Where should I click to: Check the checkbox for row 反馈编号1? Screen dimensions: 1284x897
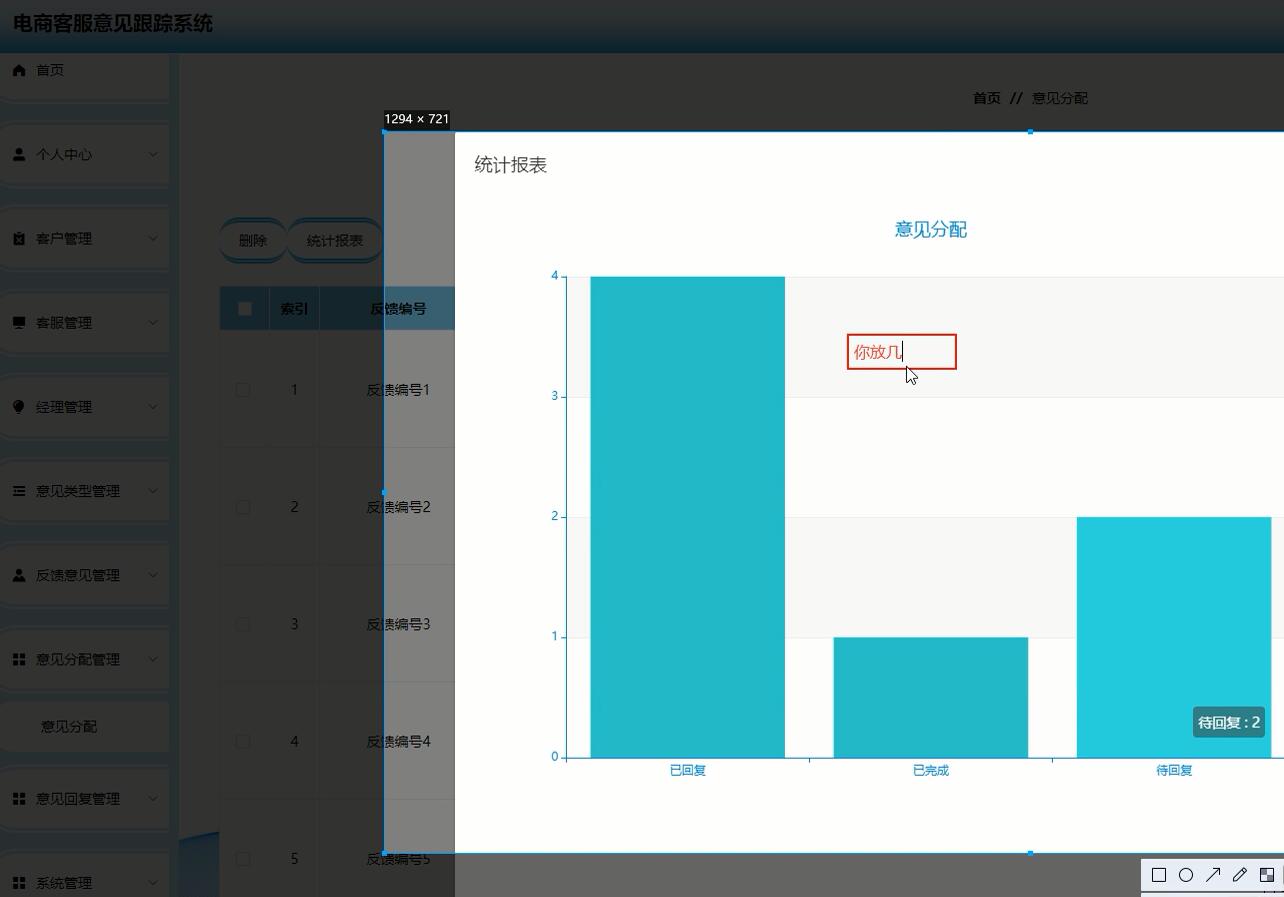pyautogui.click(x=243, y=389)
